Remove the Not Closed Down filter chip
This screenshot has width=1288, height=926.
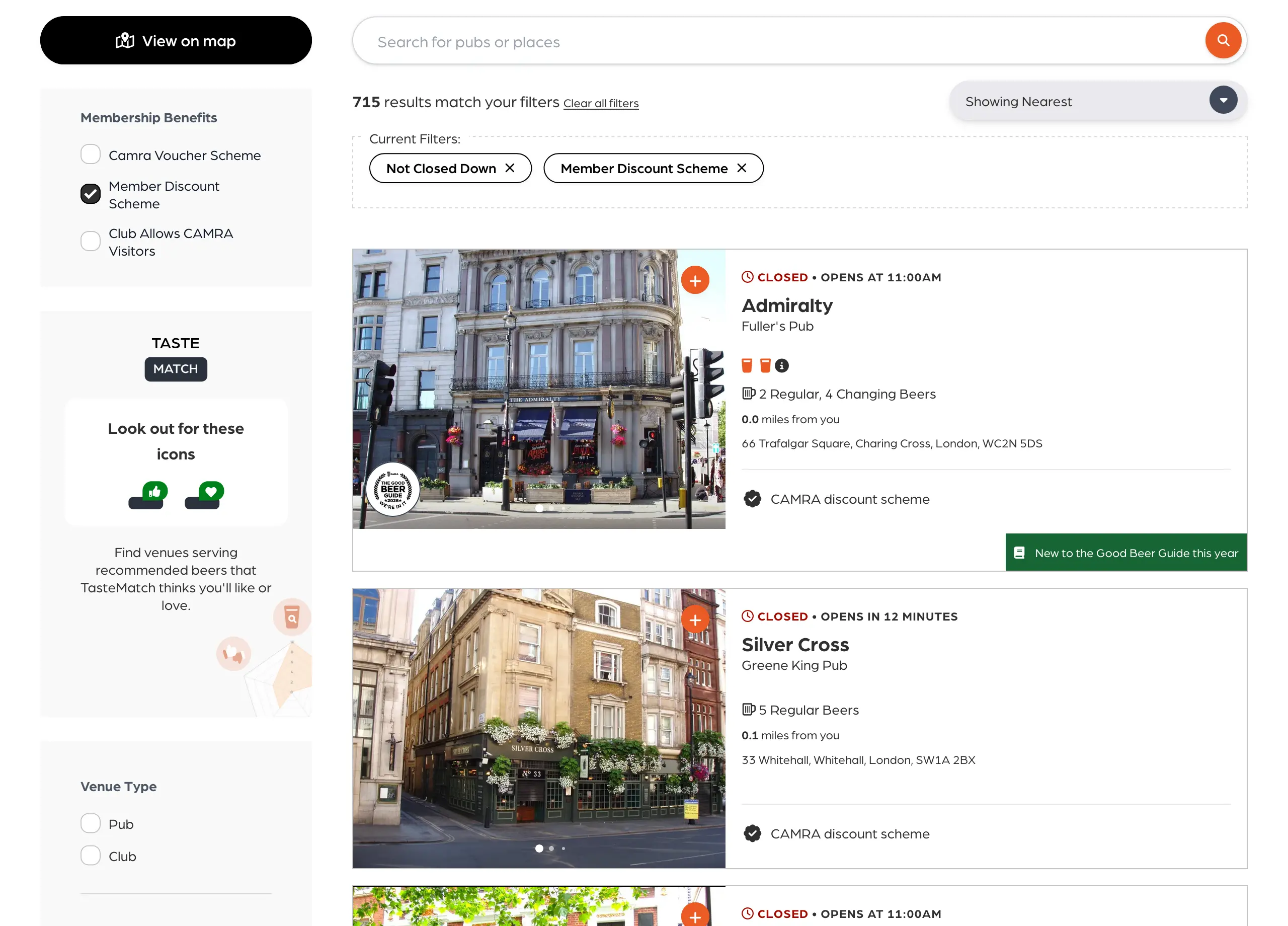pos(509,168)
